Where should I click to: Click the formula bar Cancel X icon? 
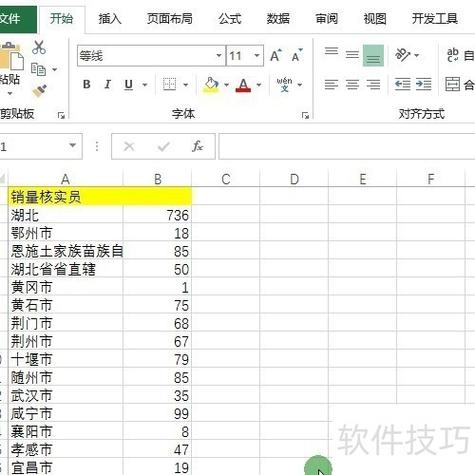129,146
